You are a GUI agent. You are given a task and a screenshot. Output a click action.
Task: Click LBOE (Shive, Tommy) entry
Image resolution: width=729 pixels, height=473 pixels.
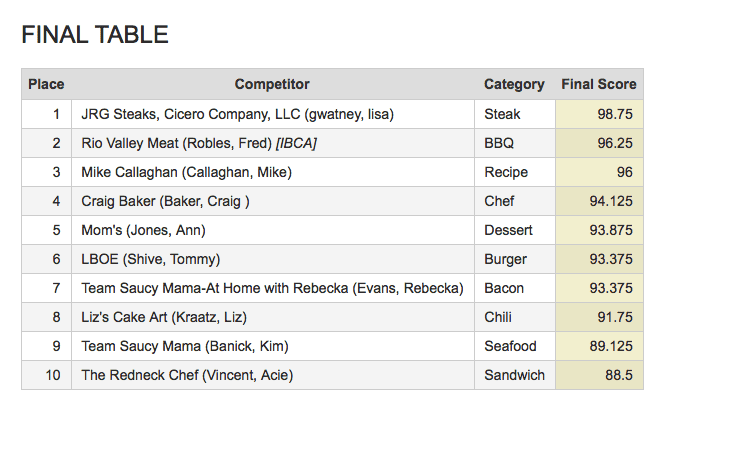click(x=151, y=259)
